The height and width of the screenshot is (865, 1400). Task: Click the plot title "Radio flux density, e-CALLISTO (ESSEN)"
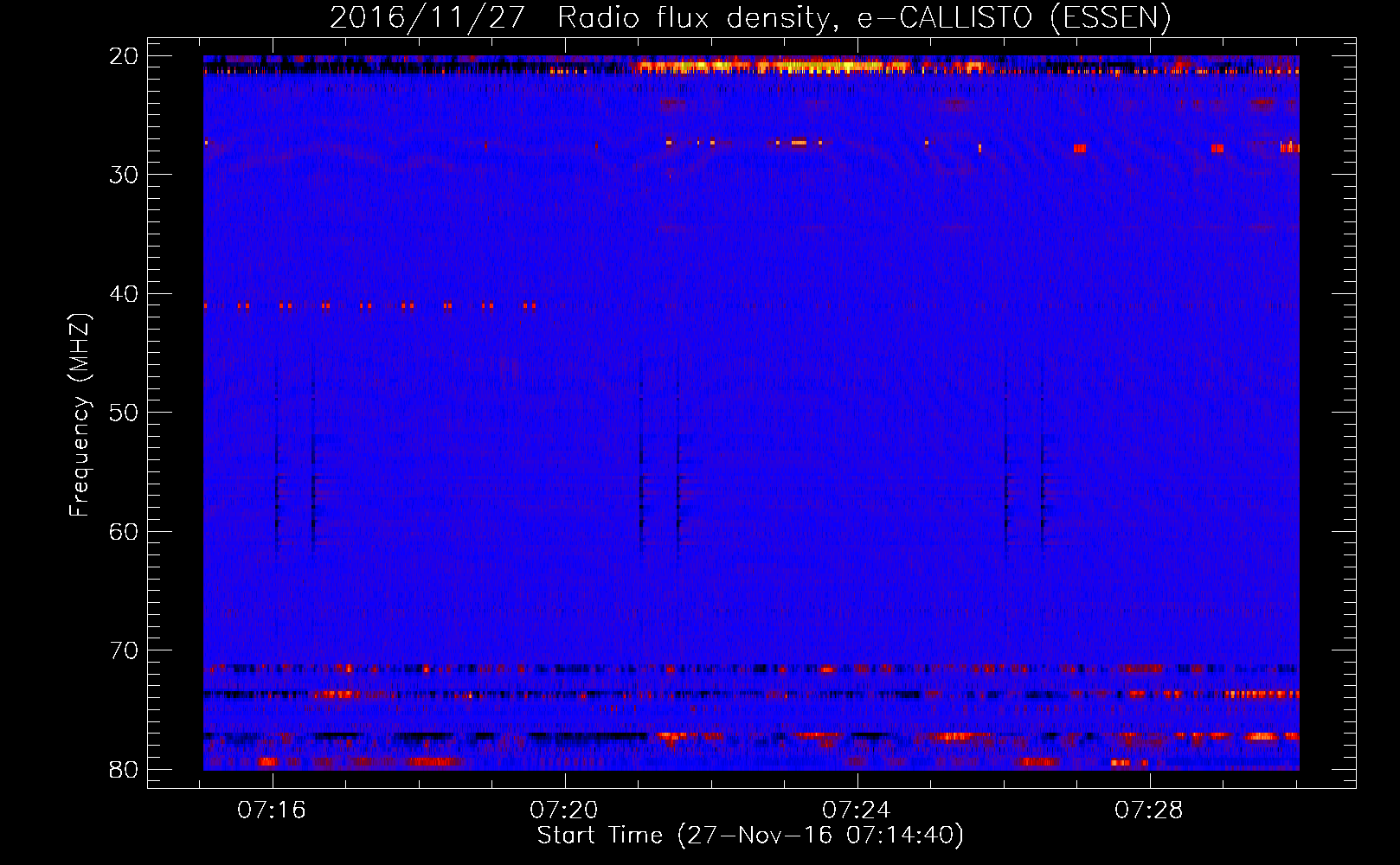[x=864, y=18]
